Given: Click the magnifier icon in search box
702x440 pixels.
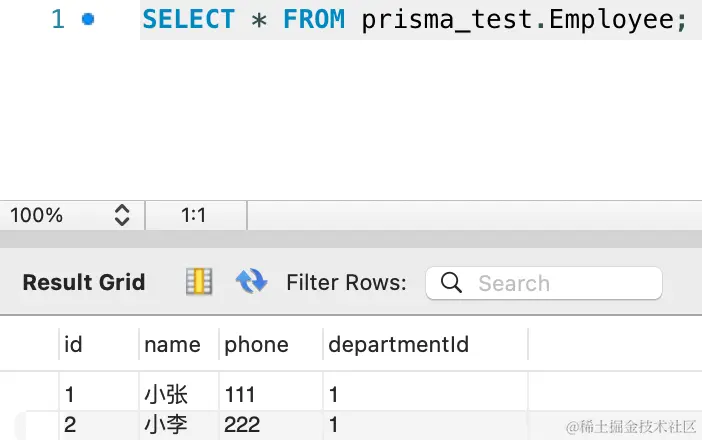Looking at the screenshot, I should coord(451,283).
